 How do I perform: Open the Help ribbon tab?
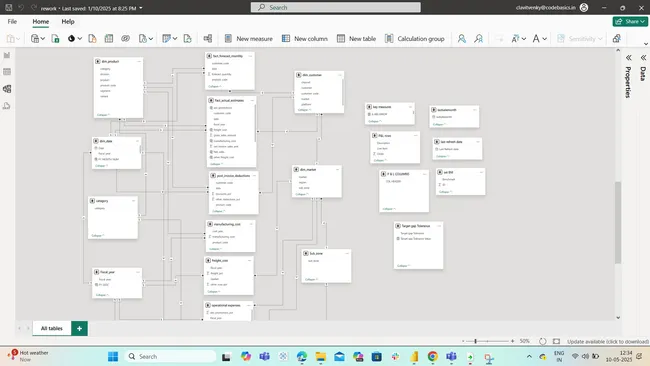coord(68,22)
